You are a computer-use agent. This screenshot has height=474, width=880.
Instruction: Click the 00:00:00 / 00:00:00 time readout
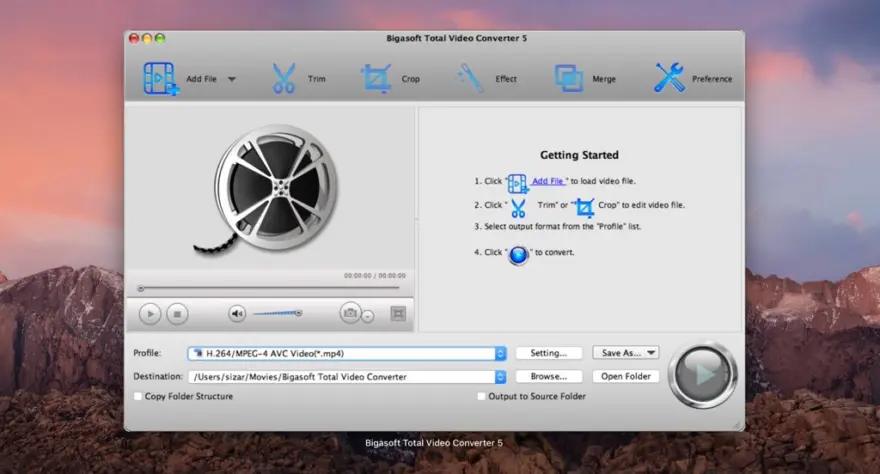(374, 275)
